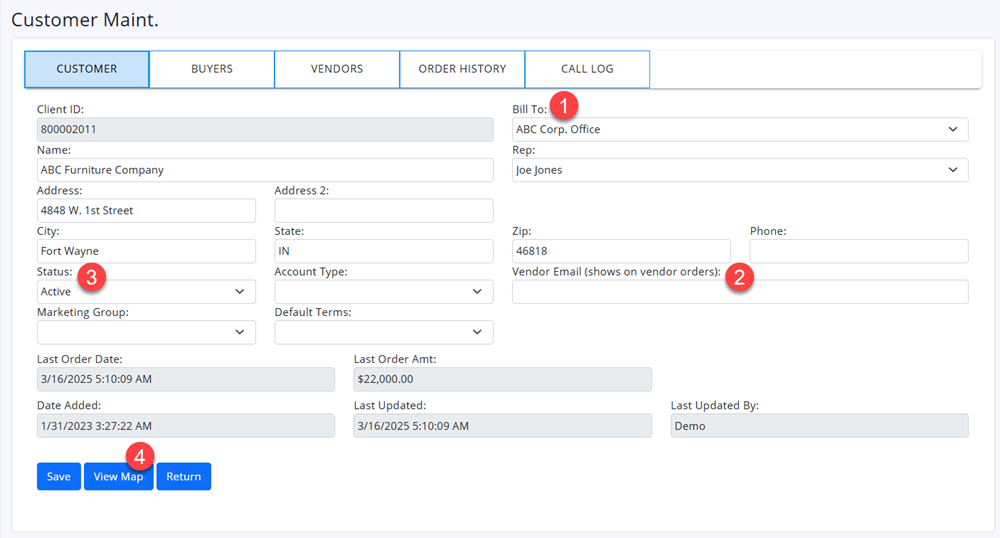Click the Address 2 input box
This screenshot has width=1000, height=538.
pyautogui.click(x=383, y=210)
